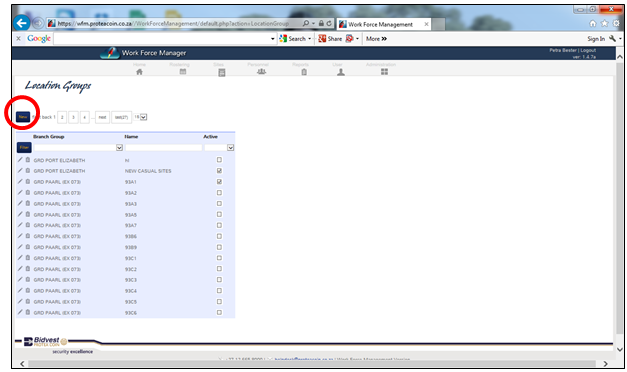This screenshot has width=627, height=372.
Task: Delete the 93A1 row using its trash icon
Action: 28,182
